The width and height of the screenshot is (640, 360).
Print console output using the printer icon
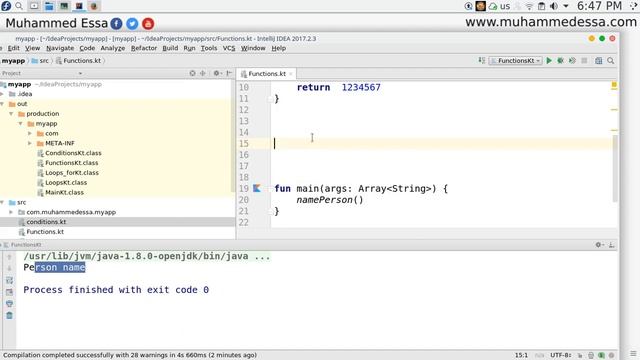pos(9,304)
